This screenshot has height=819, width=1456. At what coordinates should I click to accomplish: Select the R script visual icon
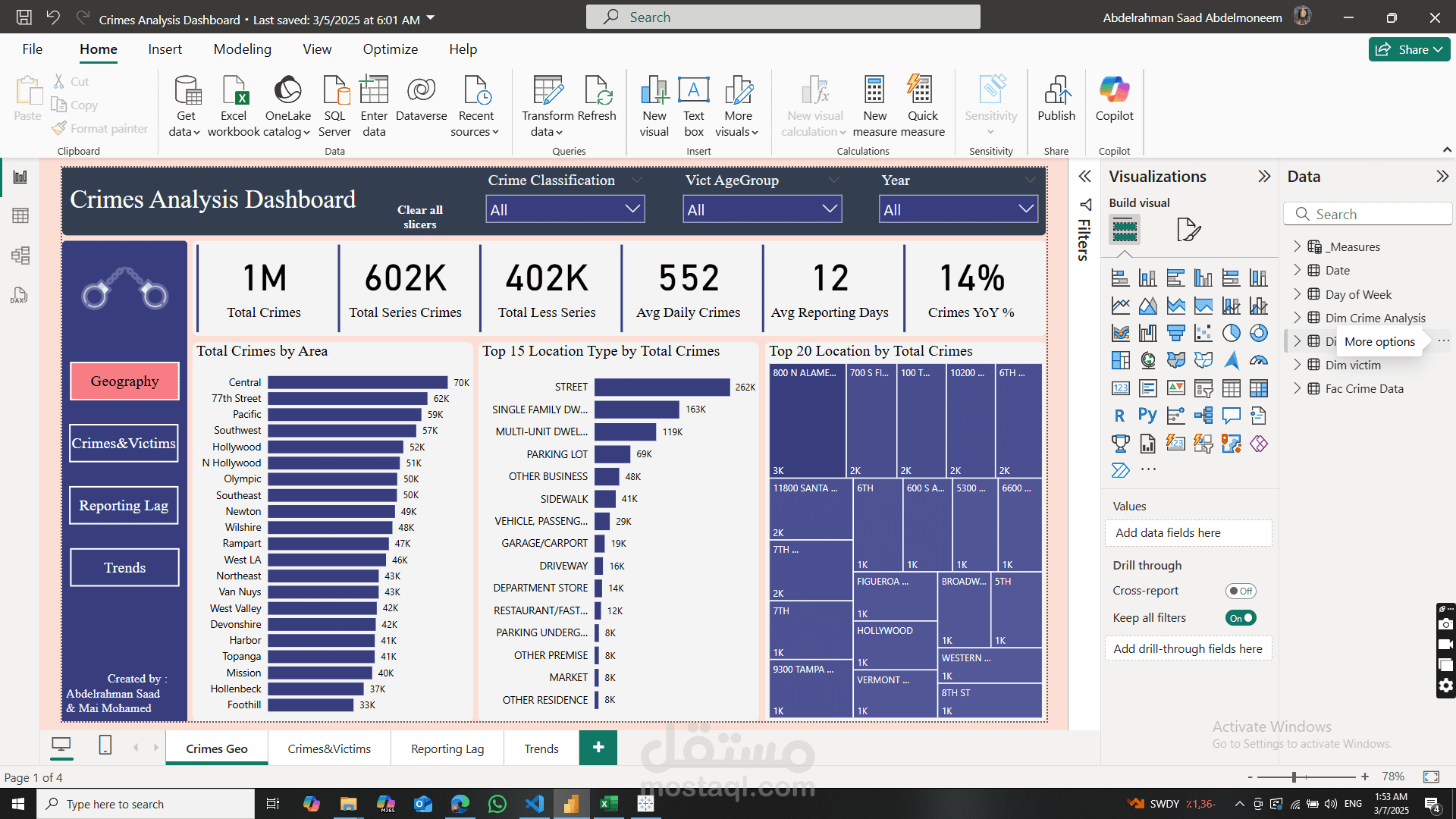(x=1120, y=416)
